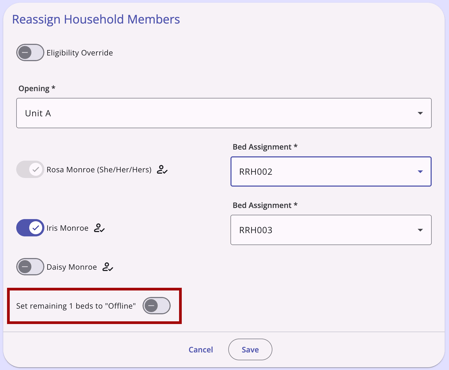Click the Opening field label
Screen dimensions: 449x370
point(37,88)
